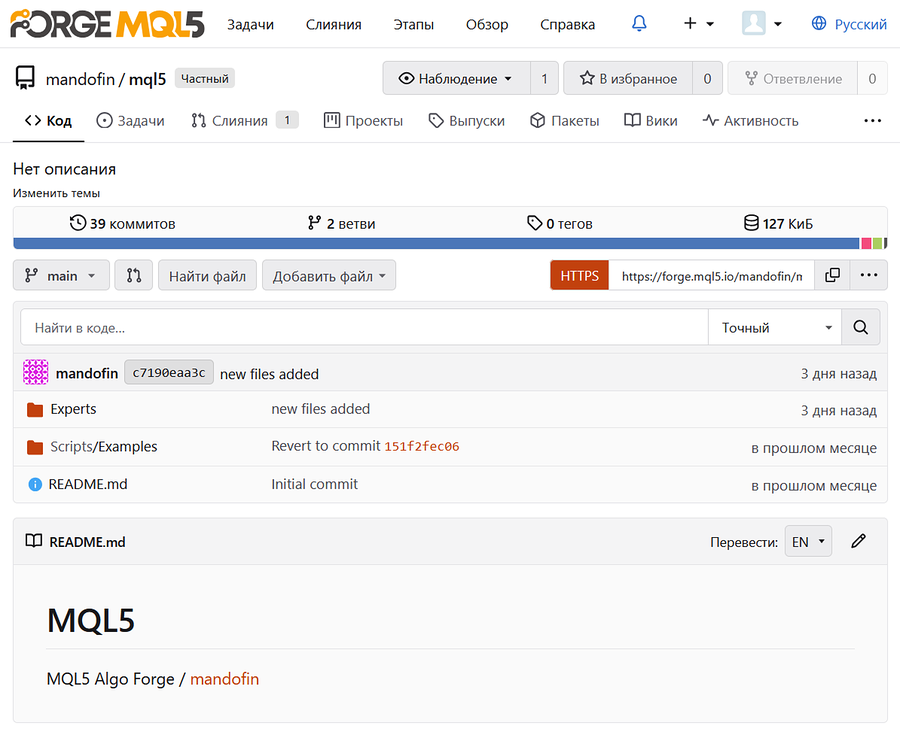
Task: Open the Вики tab
Action: point(650,120)
